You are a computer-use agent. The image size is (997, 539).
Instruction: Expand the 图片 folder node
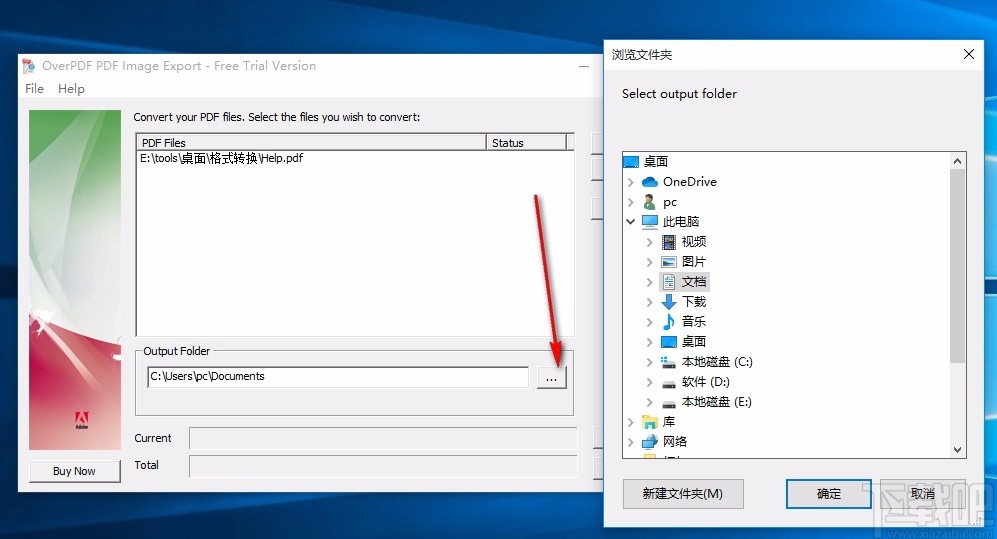pos(649,262)
